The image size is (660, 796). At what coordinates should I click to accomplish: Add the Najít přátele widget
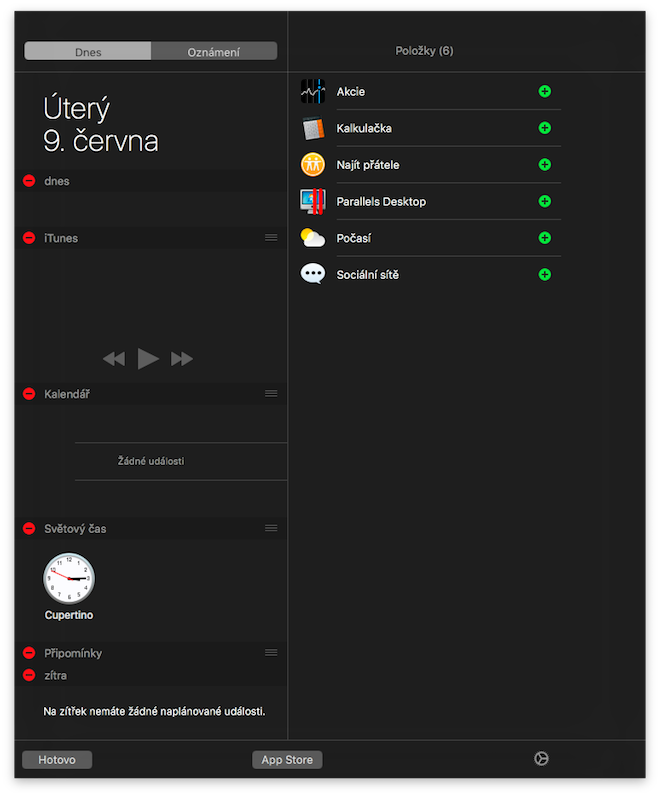tap(544, 164)
